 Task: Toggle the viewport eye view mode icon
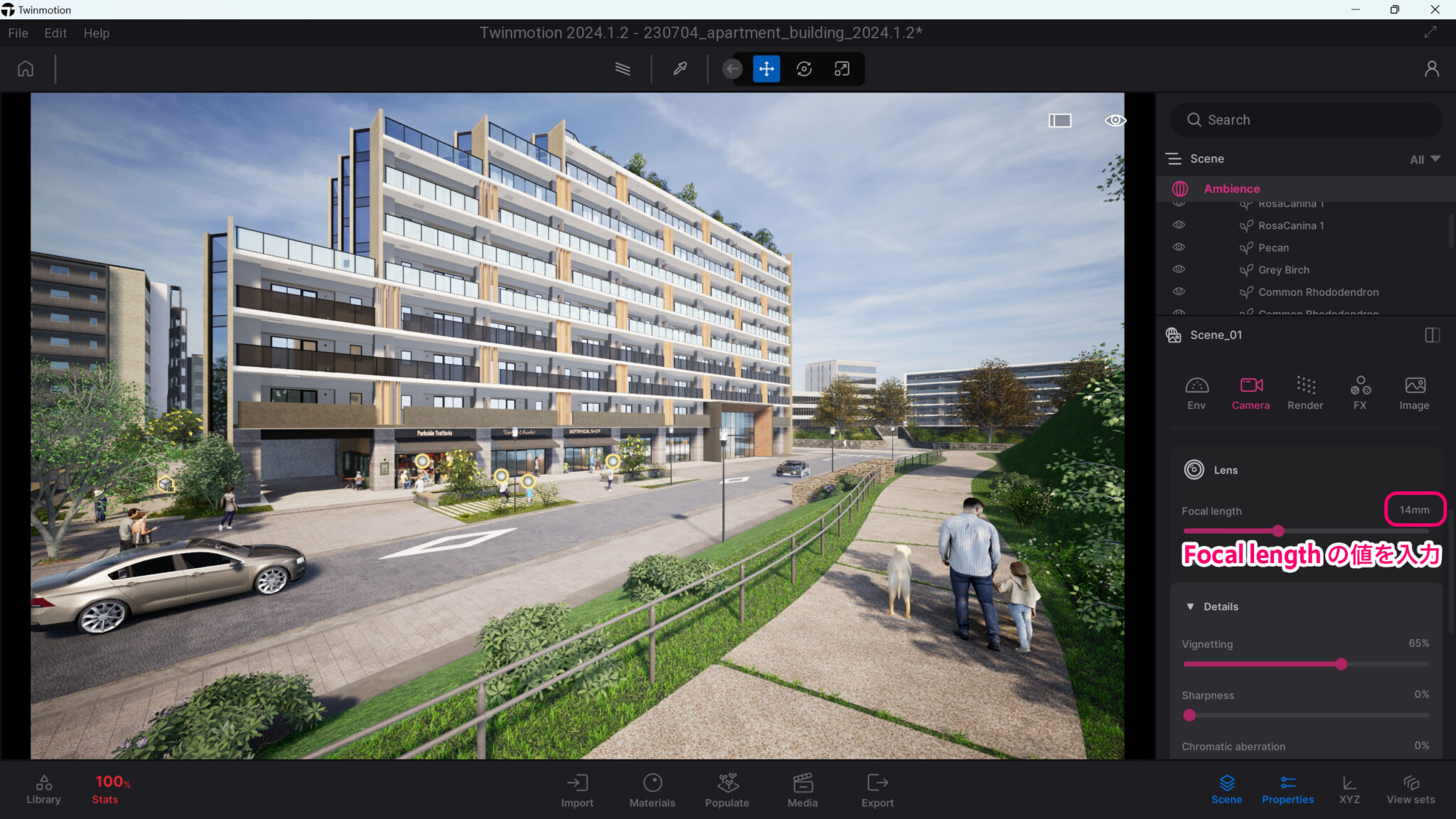[1115, 120]
